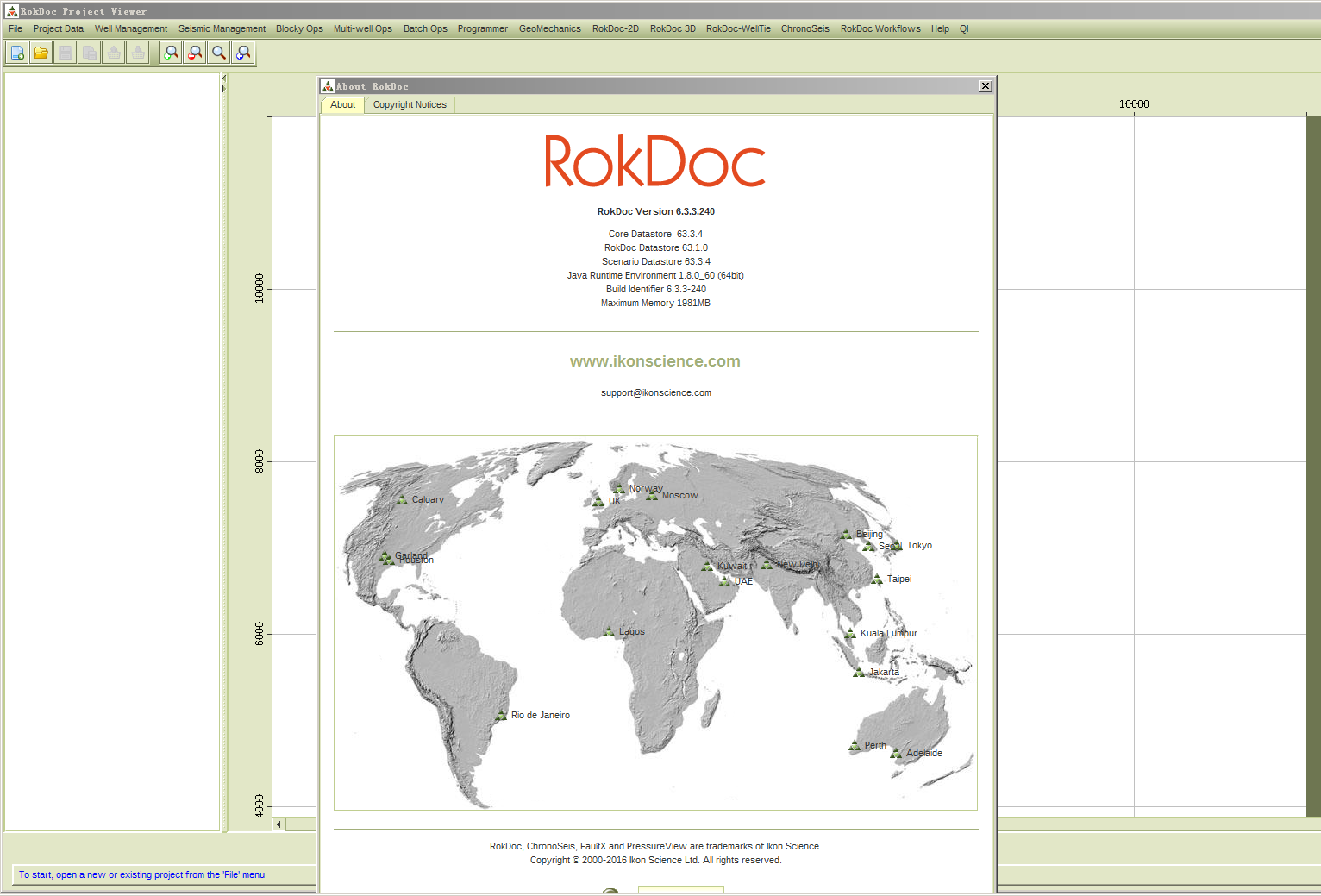Close the About RokDoc dialog
1321x896 pixels.
click(986, 86)
